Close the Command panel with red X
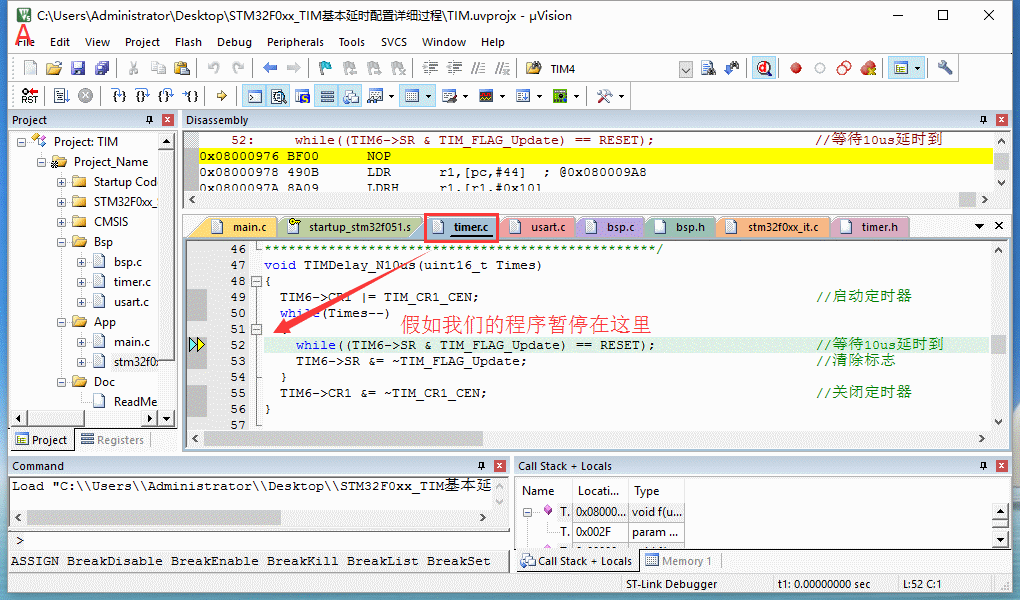 [500, 466]
